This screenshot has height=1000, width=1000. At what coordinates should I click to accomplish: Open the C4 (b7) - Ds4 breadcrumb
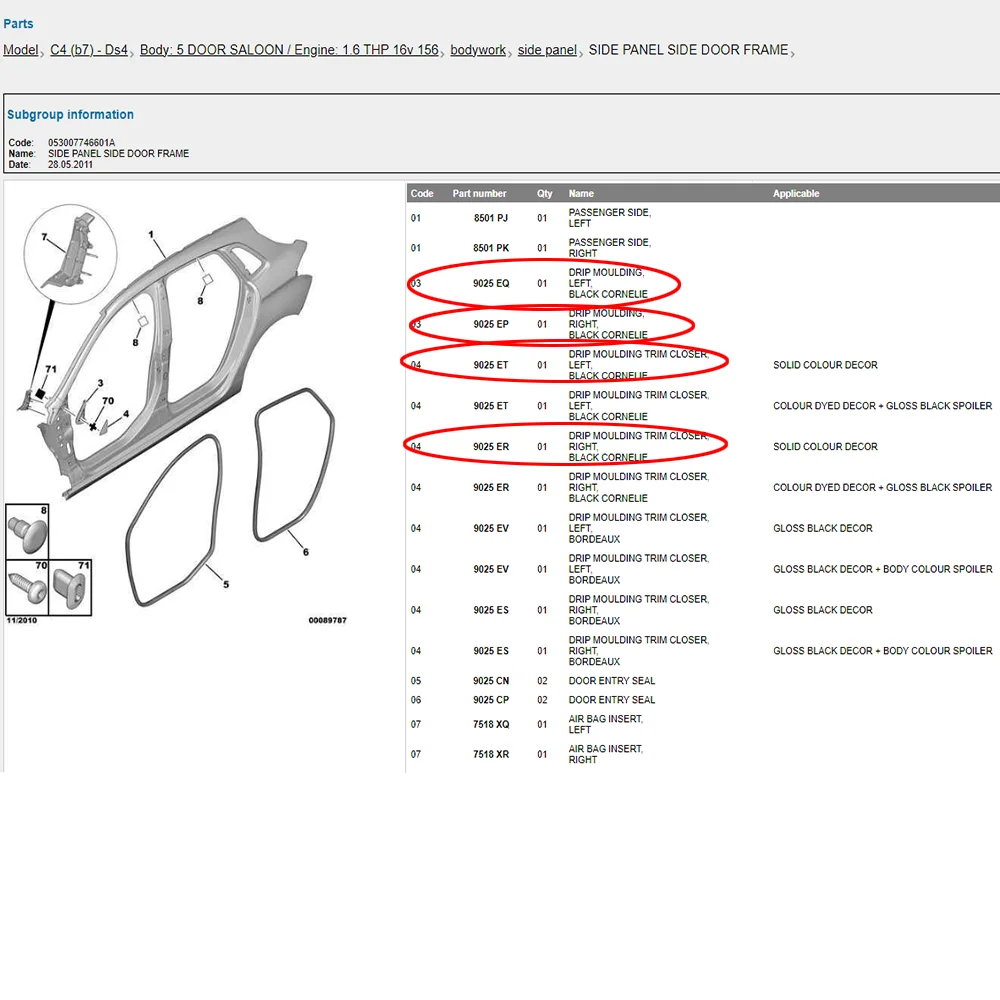coord(89,50)
